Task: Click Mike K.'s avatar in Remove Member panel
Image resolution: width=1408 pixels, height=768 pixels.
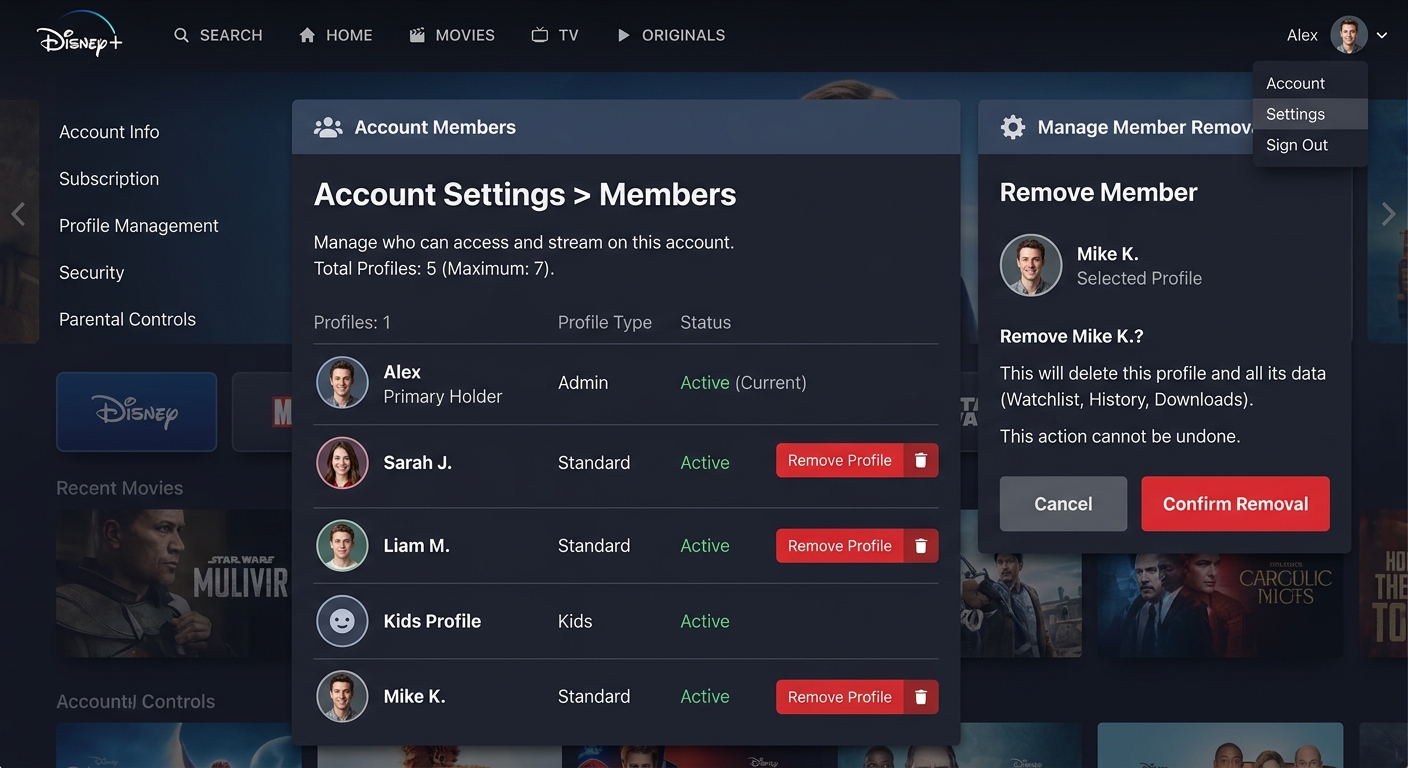Action: (1031, 264)
